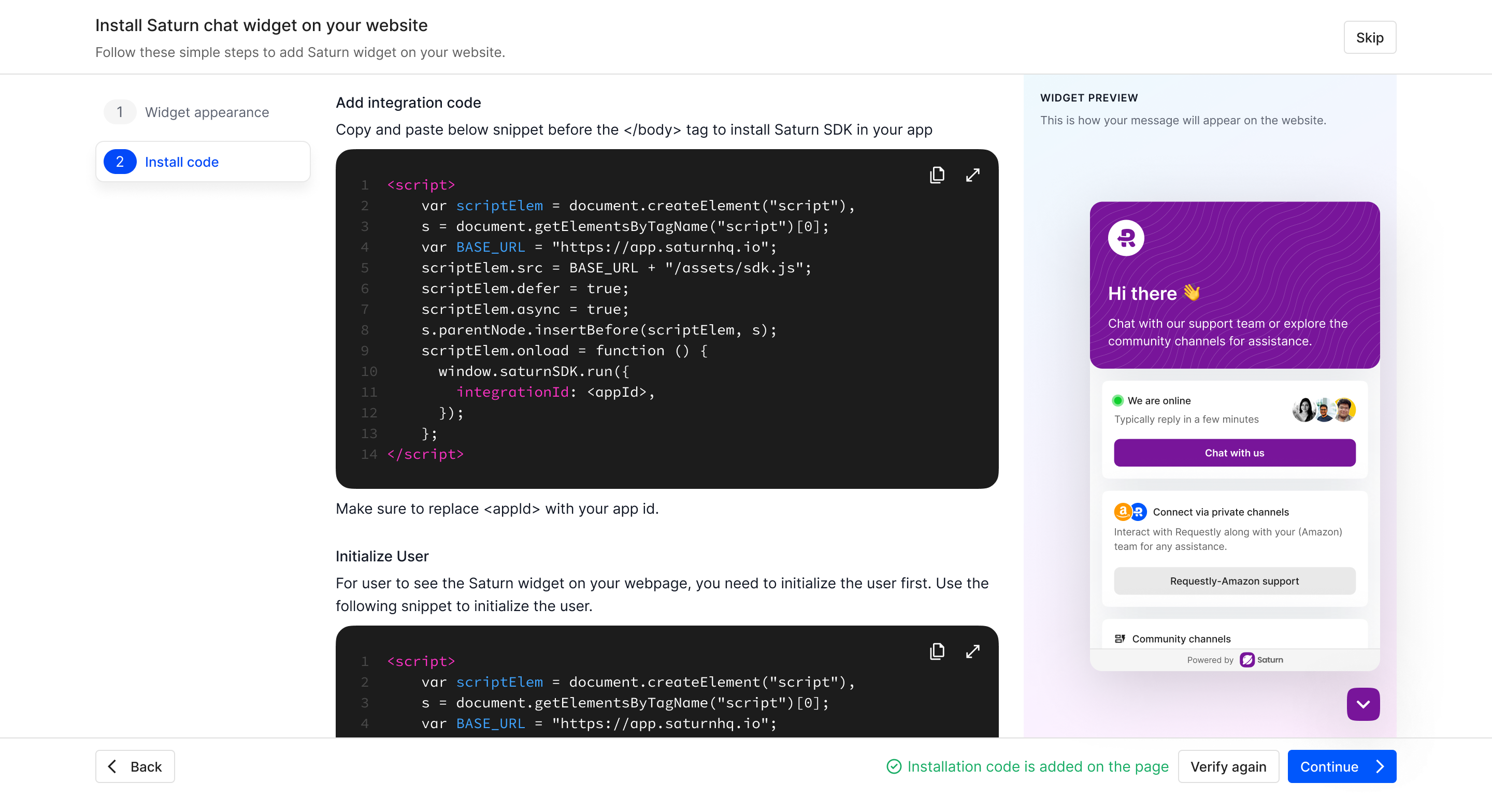Click the green installation success checkmark
This screenshot has height=812, width=1492.
894,767
